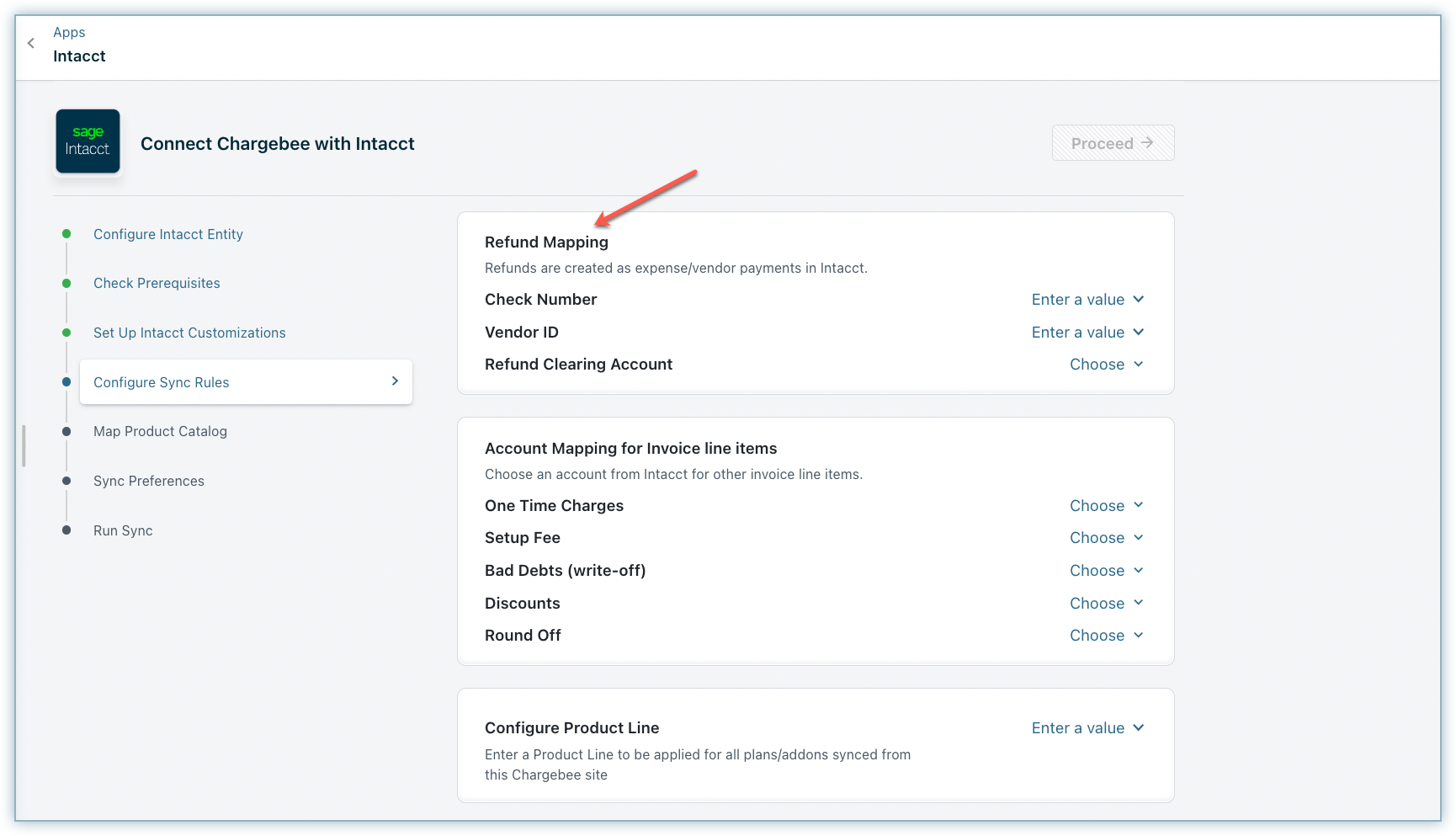Expand the Vendor ID value dropdown
The width and height of the screenshot is (1456, 836).
(1087, 333)
